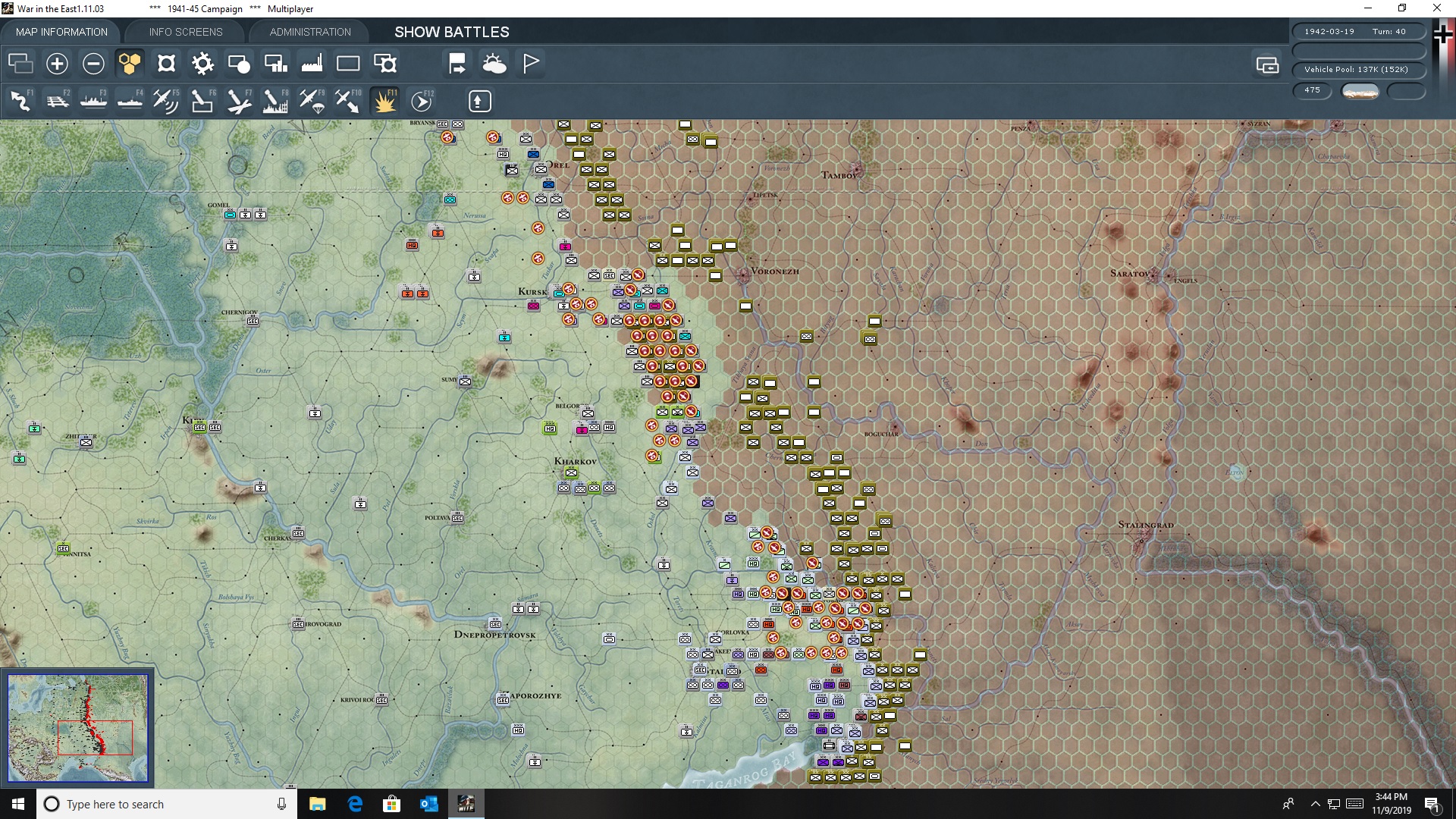
Task: Click the Saratov city label on map
Action: [x=1129, y=273]
